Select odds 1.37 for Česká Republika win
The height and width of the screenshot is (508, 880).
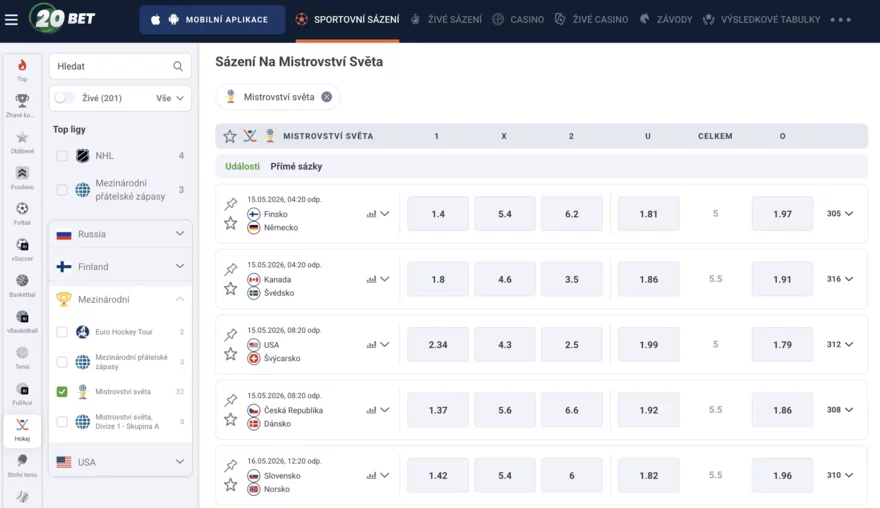pos(438,410)
